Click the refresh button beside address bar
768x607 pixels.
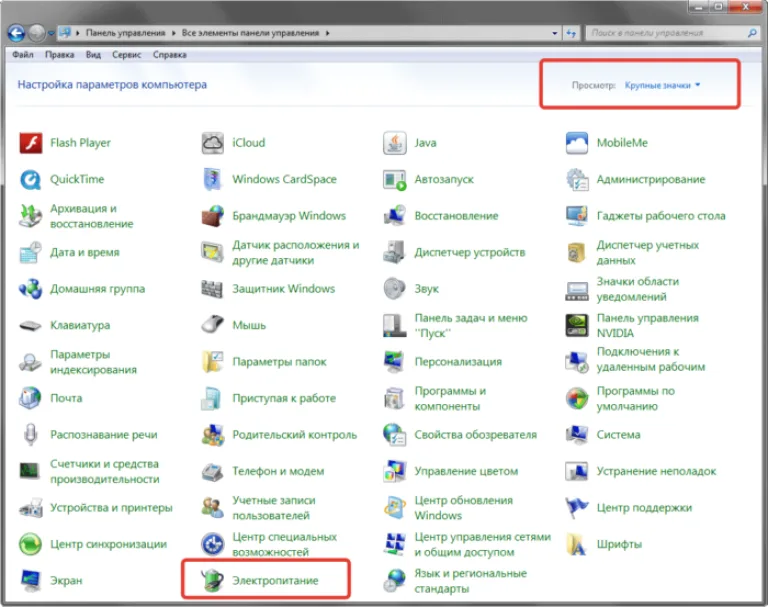(x=571, y=33)
